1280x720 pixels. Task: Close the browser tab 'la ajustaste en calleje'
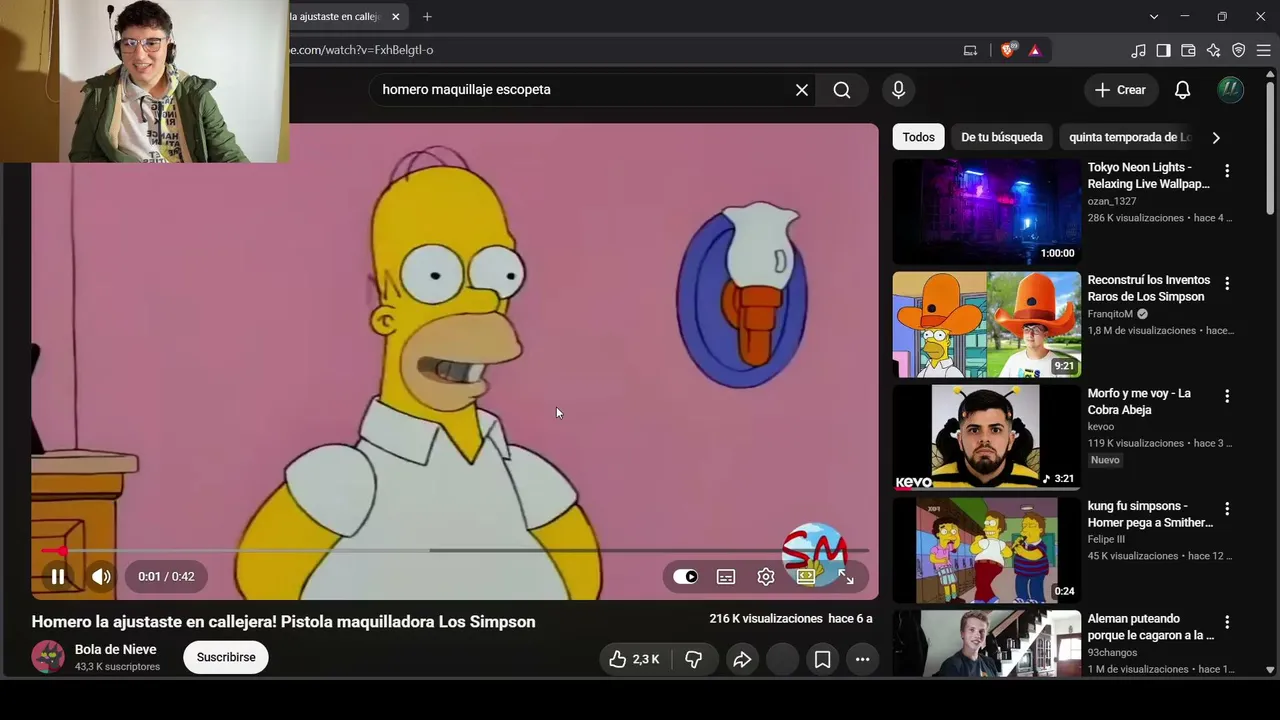click(396, 17)
